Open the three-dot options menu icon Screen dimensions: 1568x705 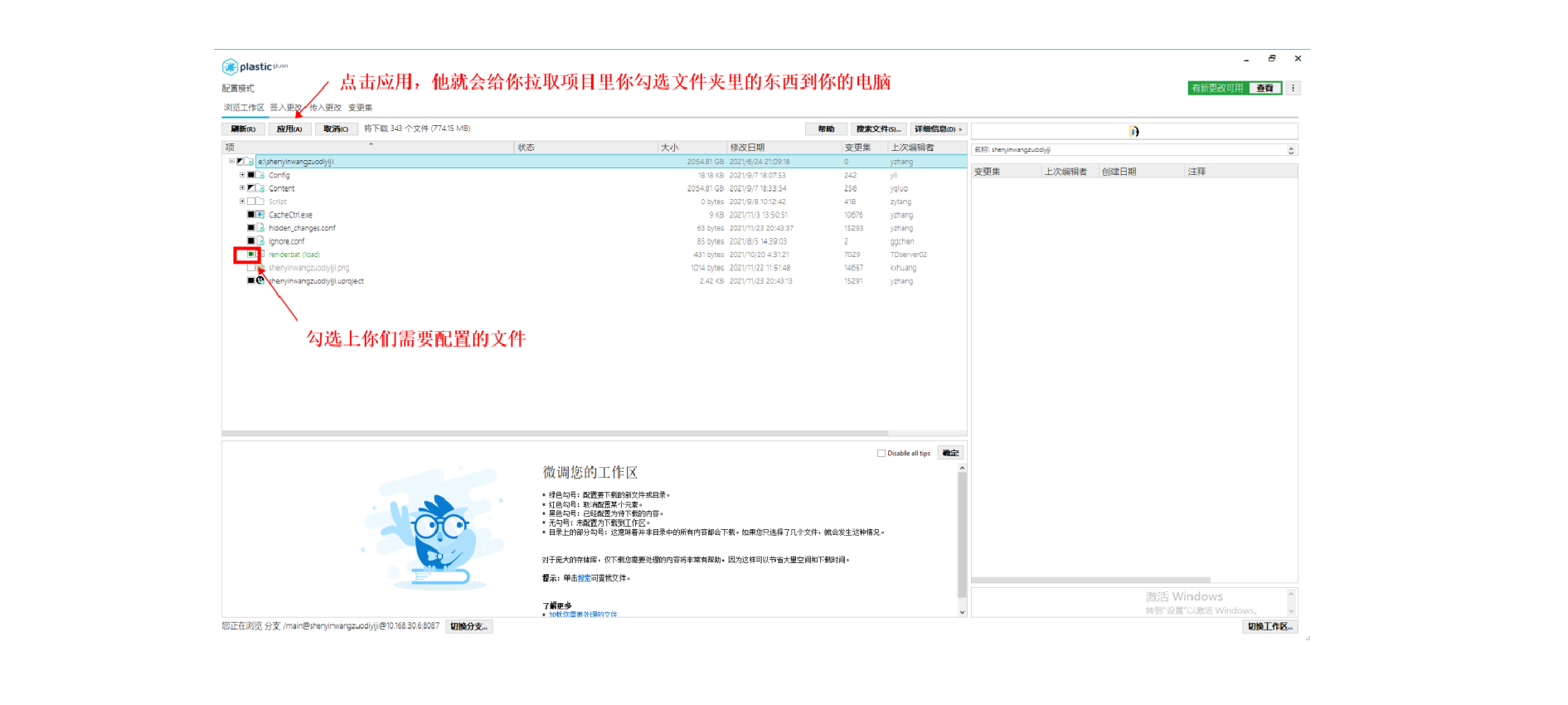pos(1293,88)
